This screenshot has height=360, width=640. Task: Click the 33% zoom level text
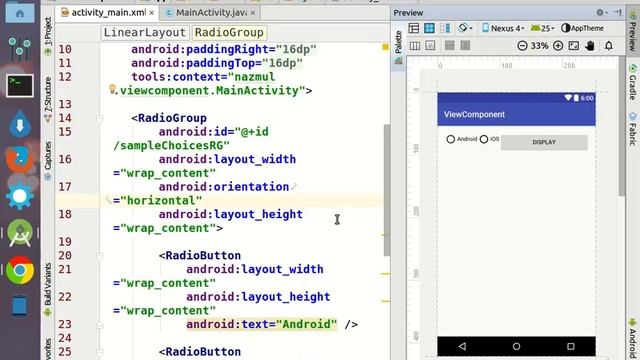tap(540, 46)
